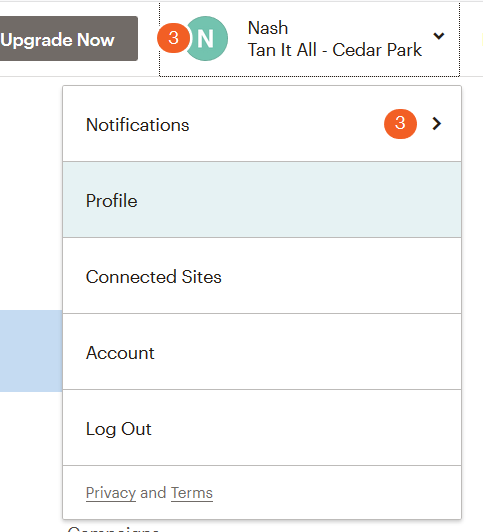This screenshot has width=483, height=532.
Task: Click the Tan It All - Cedar Park account name
Action: 335,50
